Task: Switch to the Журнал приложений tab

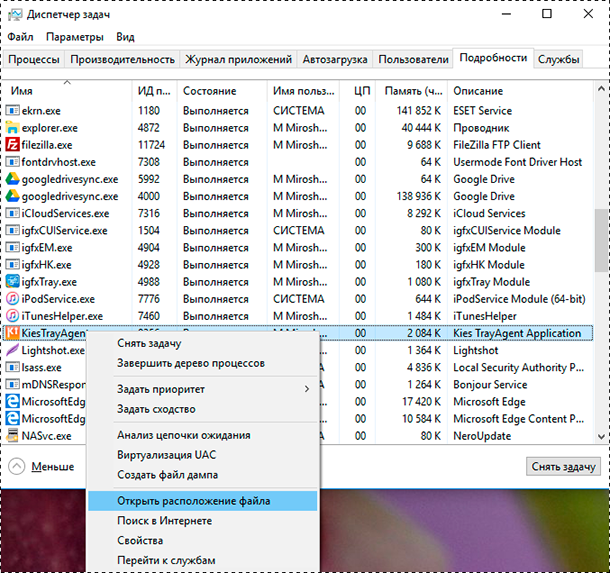Action: point(238,60)
